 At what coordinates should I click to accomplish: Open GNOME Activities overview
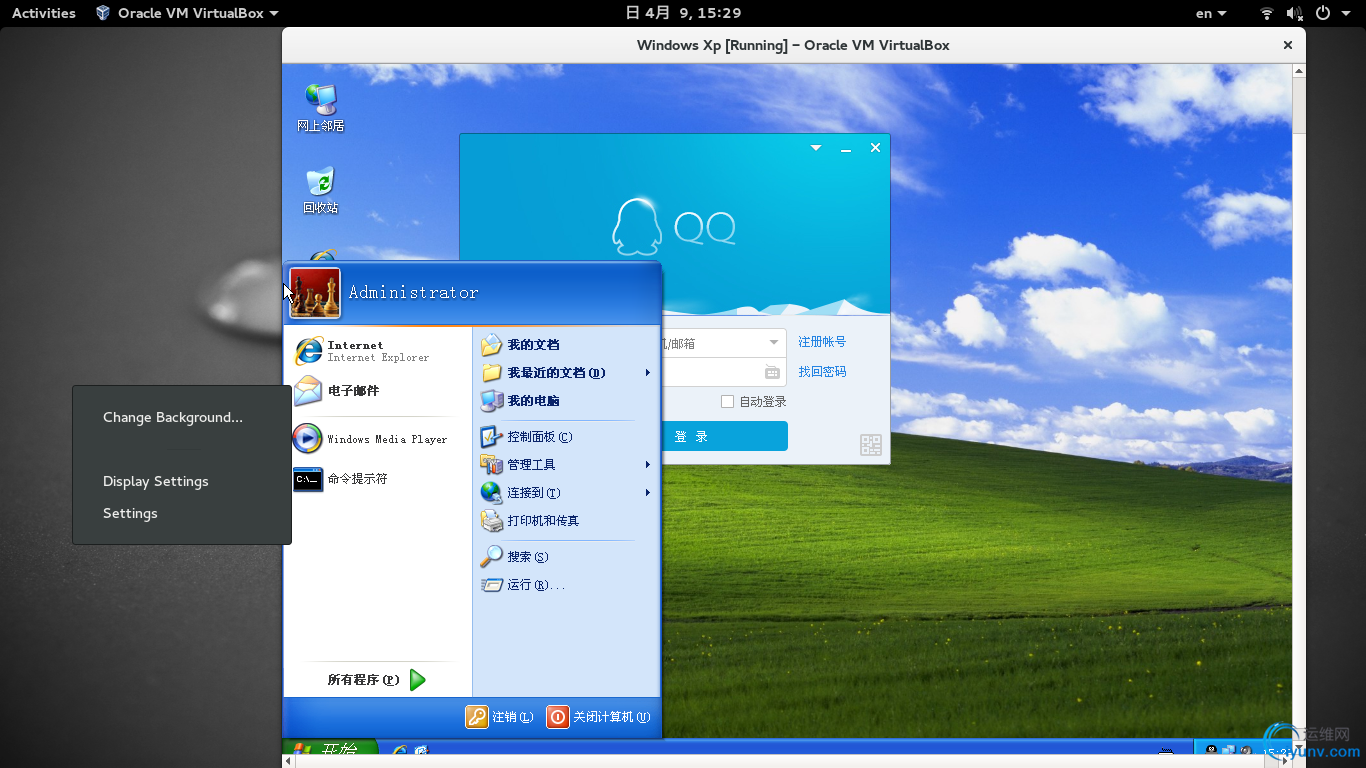click(44, 13)
